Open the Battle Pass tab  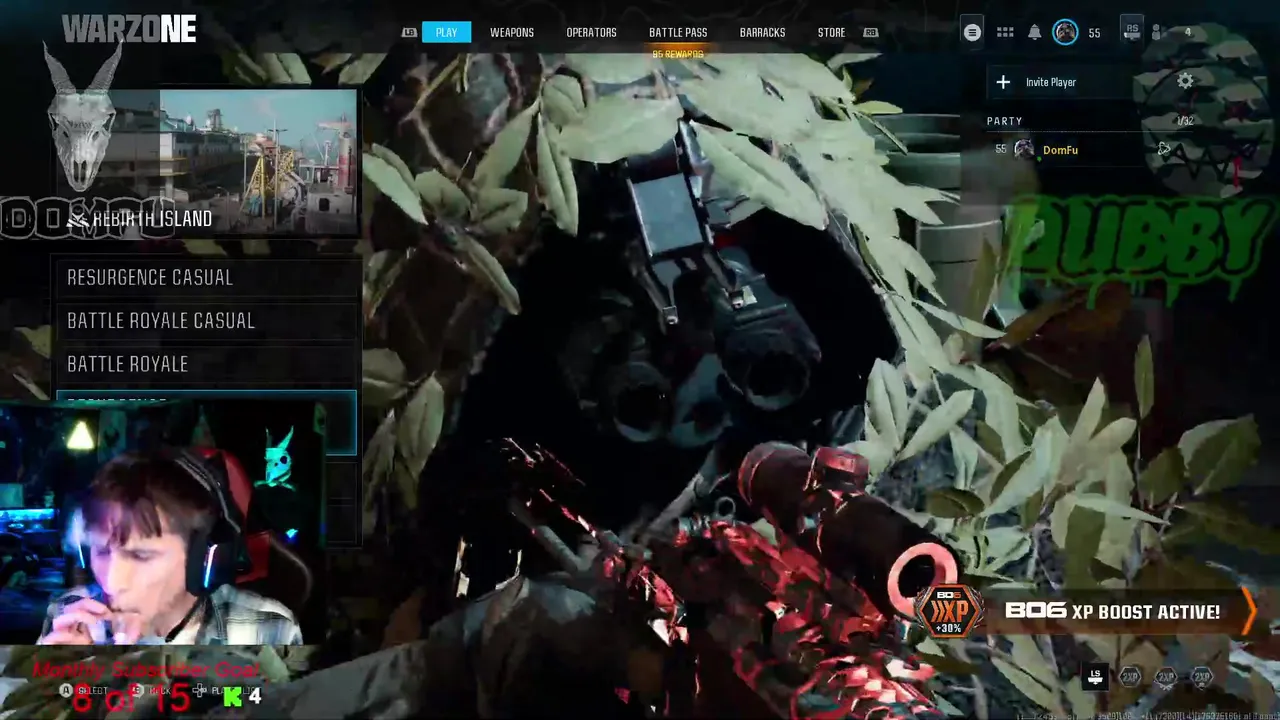(678, 32)
